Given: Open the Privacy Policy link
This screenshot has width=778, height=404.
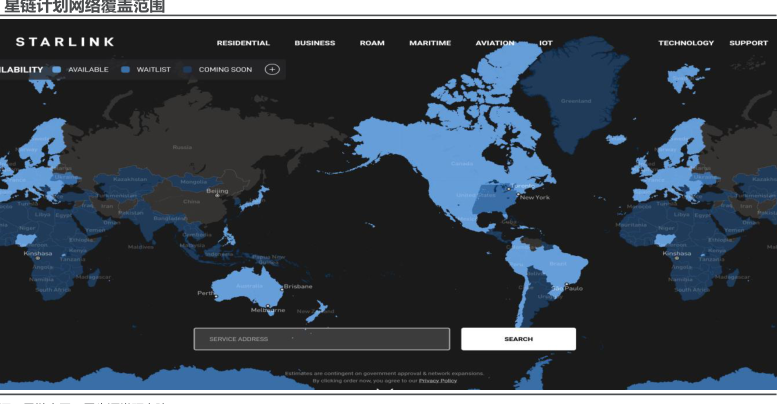Looking at the screenshot, I should [x=438, y=381].
